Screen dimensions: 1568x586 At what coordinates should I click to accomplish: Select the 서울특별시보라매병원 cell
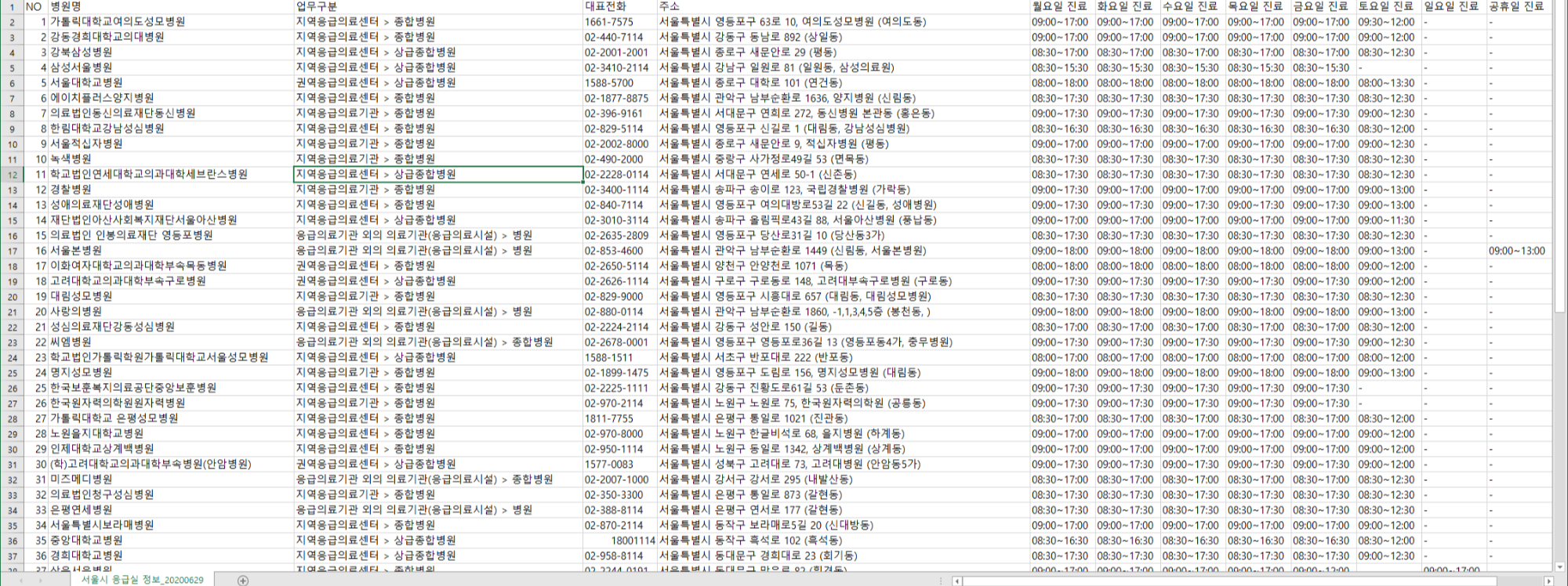click(171, 526)
